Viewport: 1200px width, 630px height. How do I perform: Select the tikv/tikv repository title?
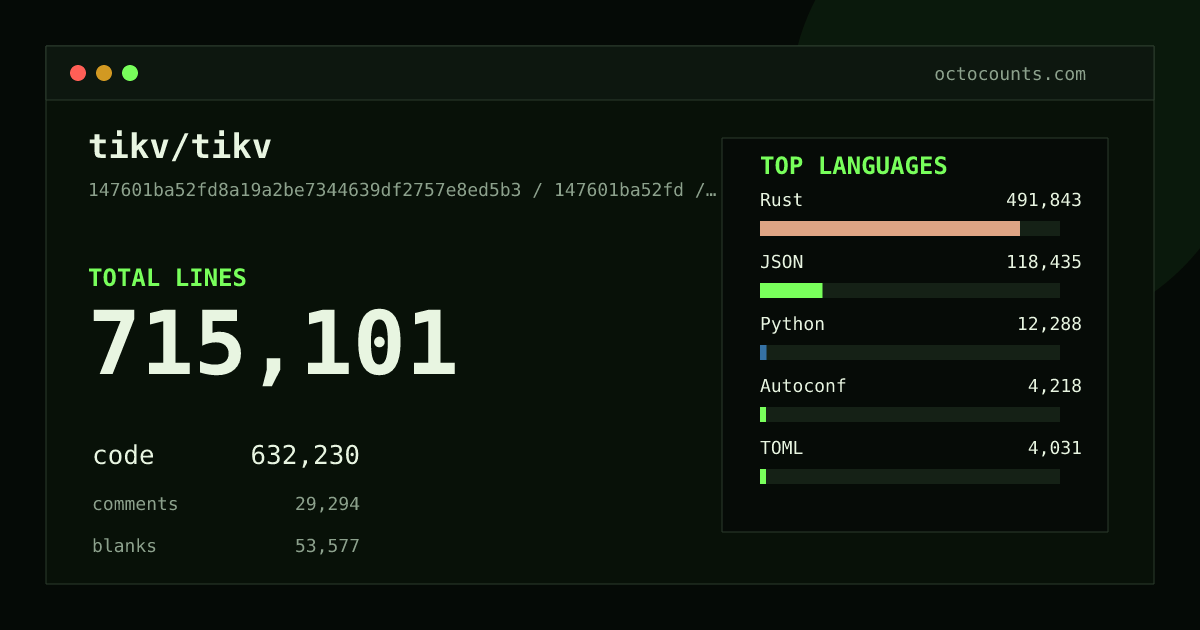point(180,147)
